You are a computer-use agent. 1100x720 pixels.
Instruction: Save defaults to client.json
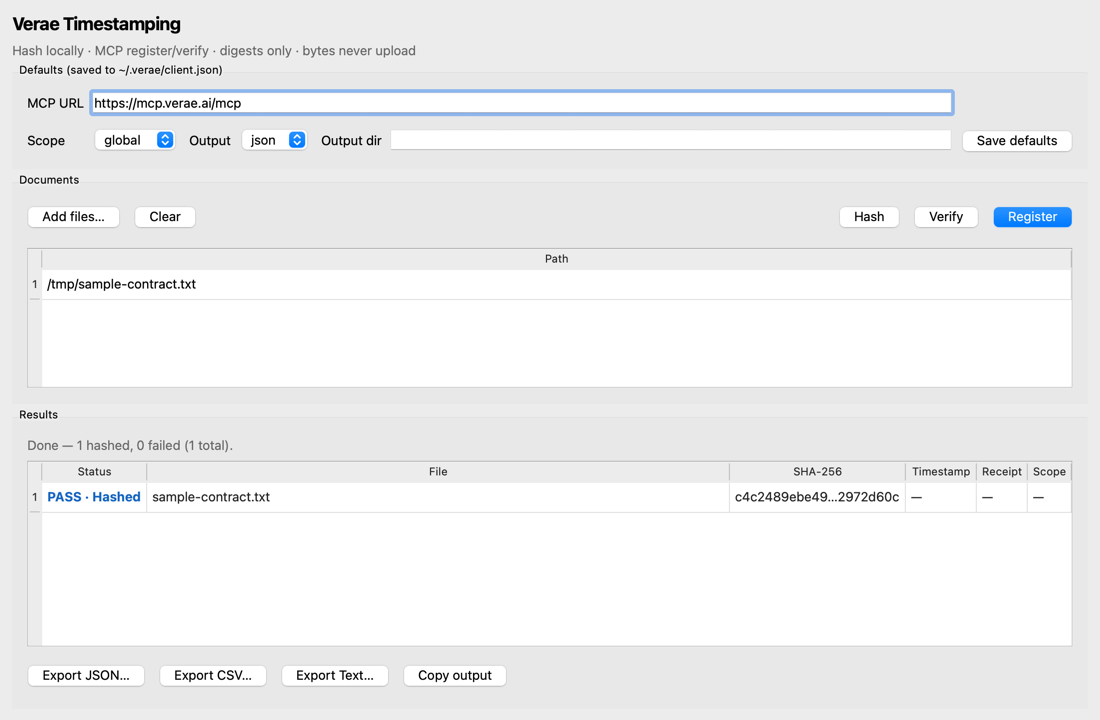coord(1017,140)
